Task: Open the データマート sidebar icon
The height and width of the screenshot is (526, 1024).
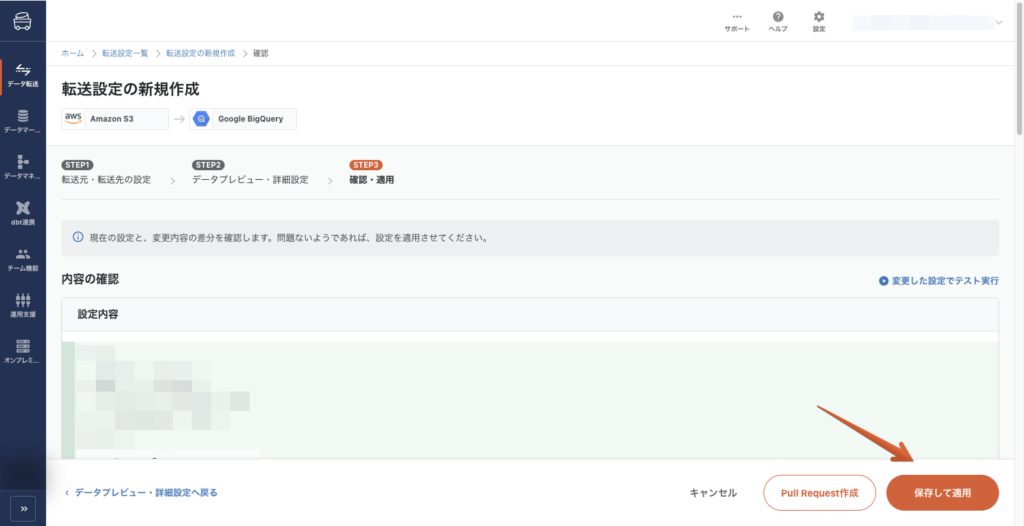Action: [22, 121]
